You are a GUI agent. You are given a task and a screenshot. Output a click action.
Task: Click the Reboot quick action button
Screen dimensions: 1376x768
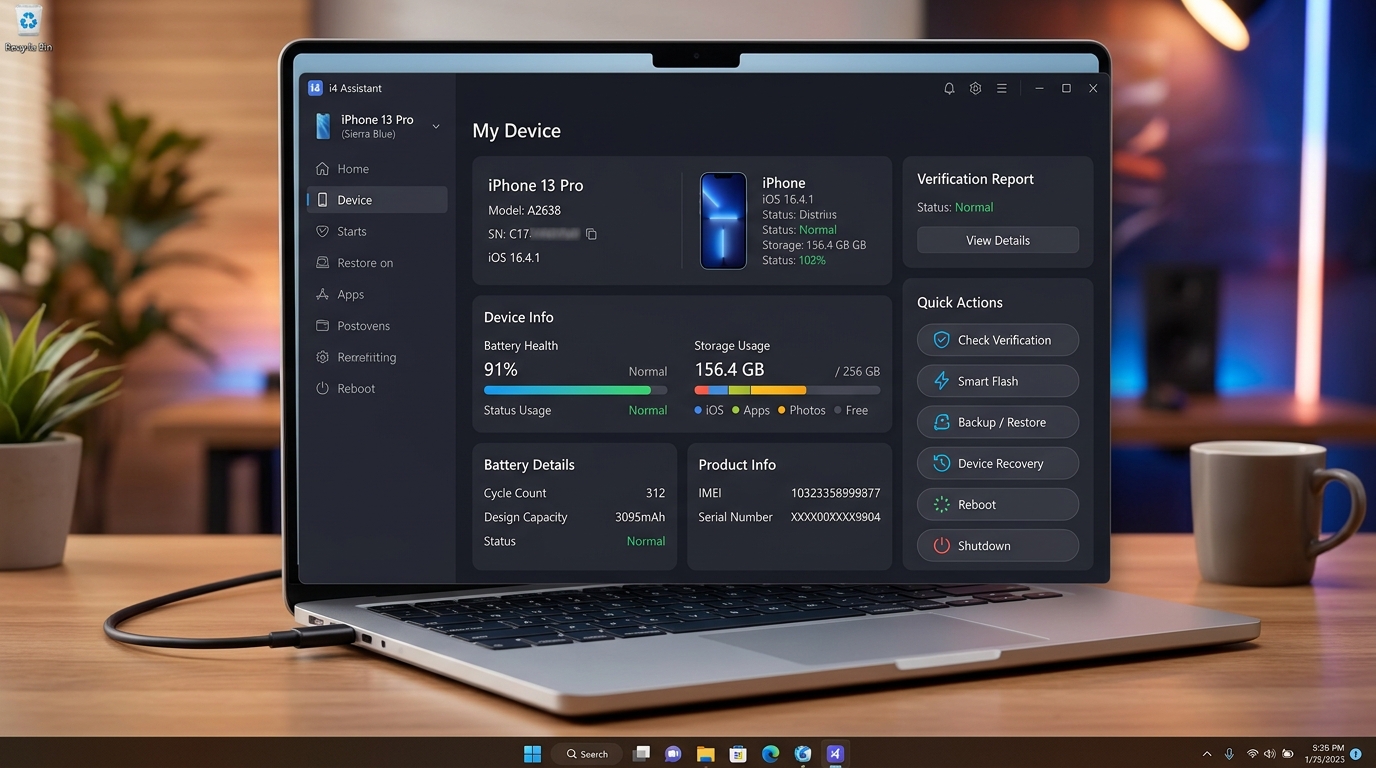point(998,505)
